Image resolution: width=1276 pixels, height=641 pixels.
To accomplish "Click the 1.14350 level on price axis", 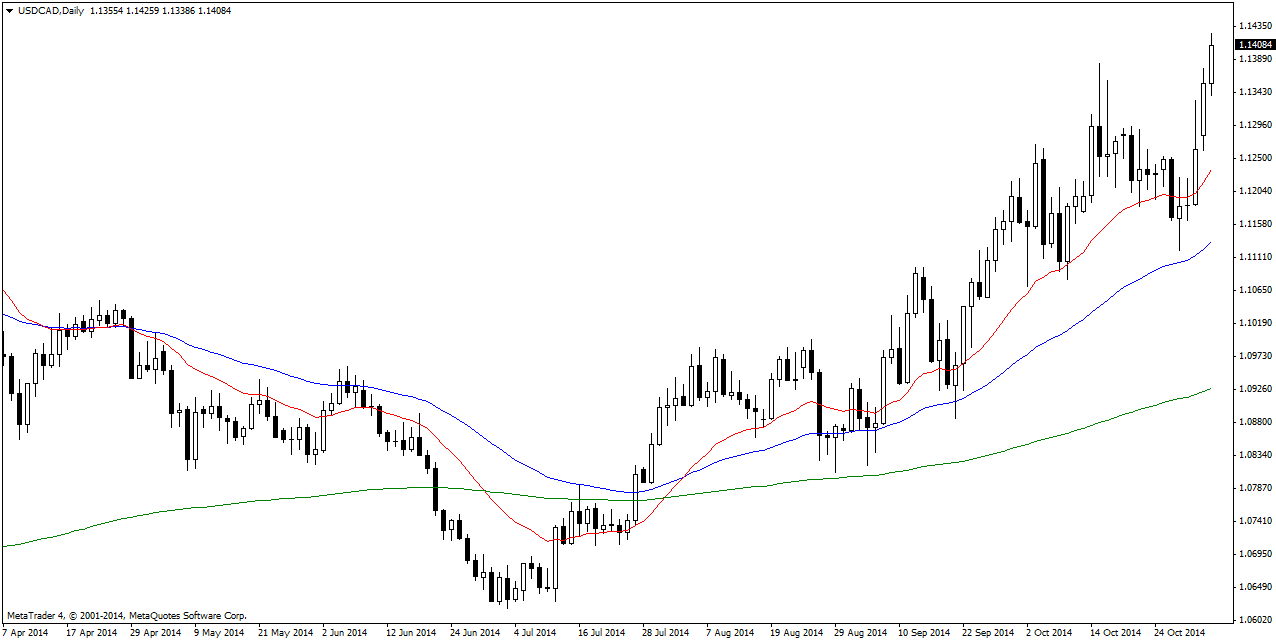I will pyautogui.click(x=1255, y=25).
